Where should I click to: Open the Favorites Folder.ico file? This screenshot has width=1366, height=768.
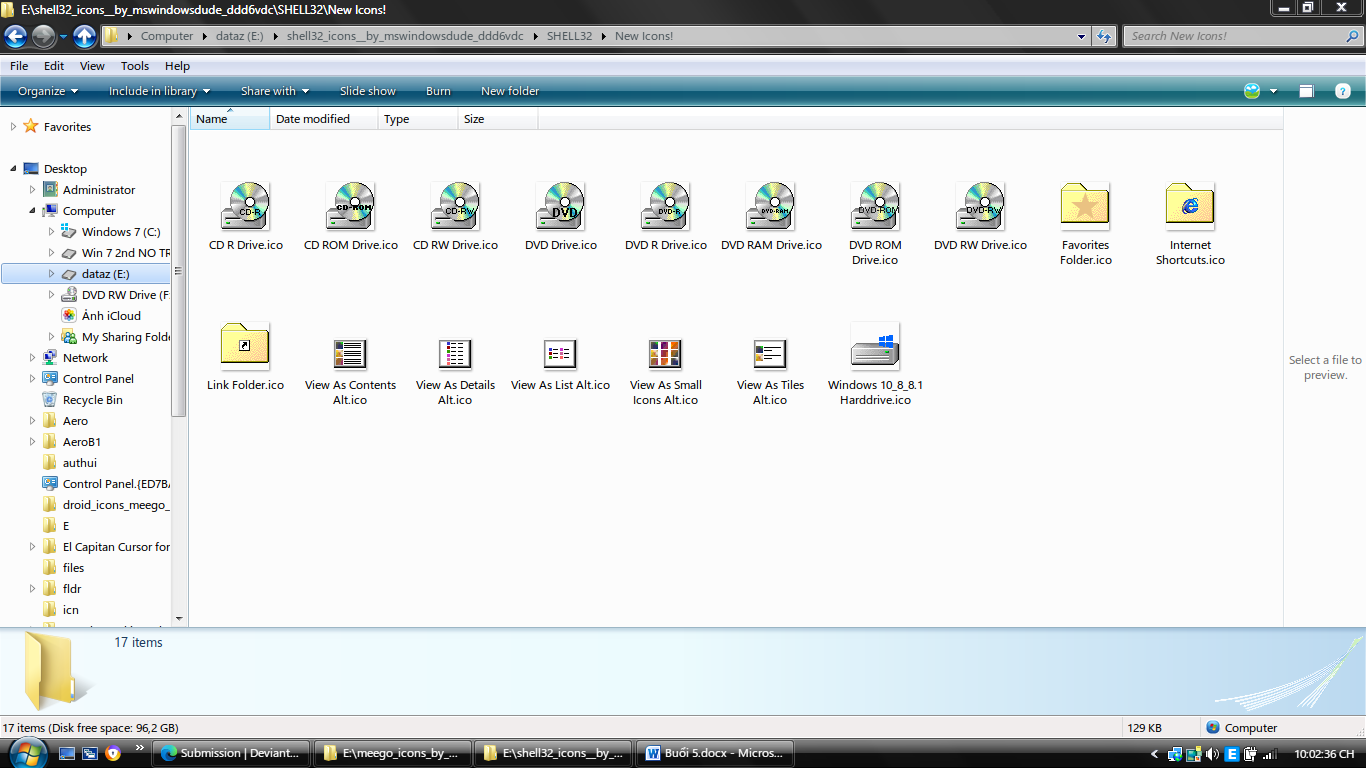(1085, 205)
